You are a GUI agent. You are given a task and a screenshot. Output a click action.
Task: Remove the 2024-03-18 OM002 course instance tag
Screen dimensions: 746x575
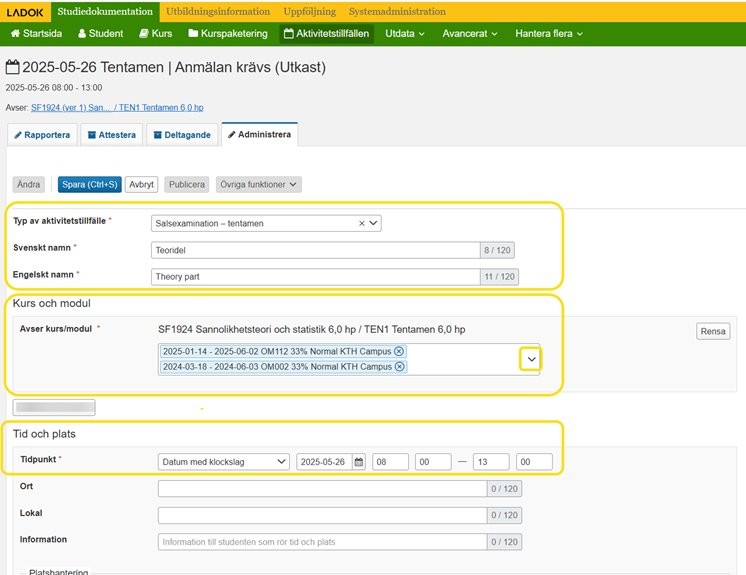pos(400,367)
